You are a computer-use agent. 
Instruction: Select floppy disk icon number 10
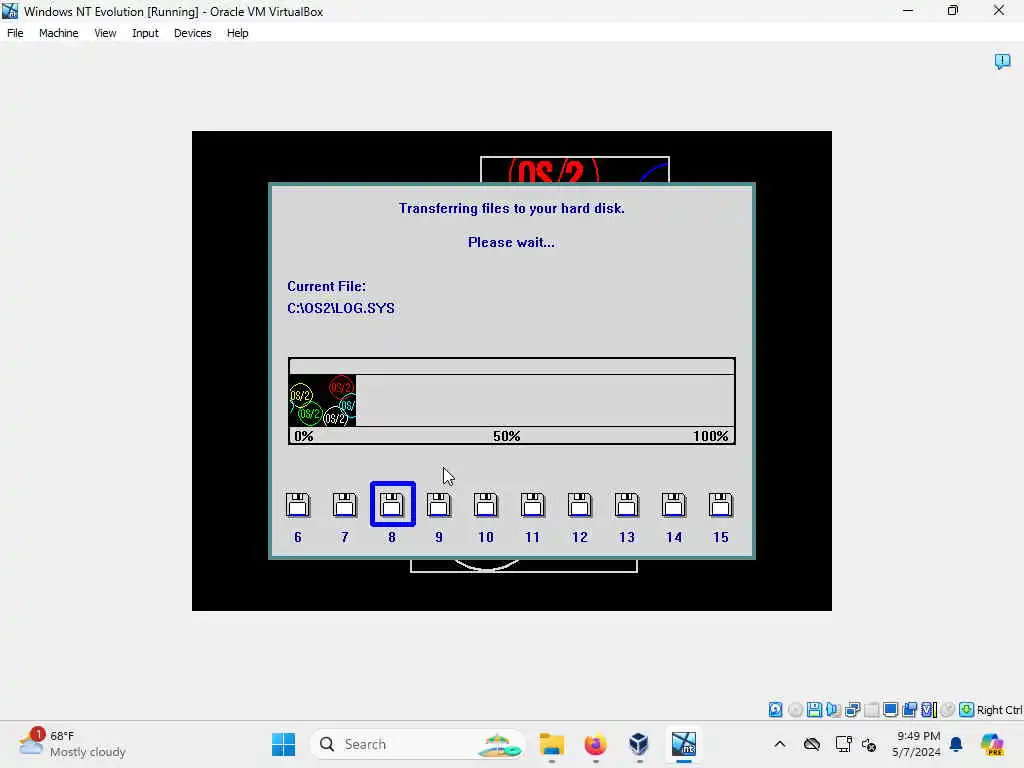point(486,505)
